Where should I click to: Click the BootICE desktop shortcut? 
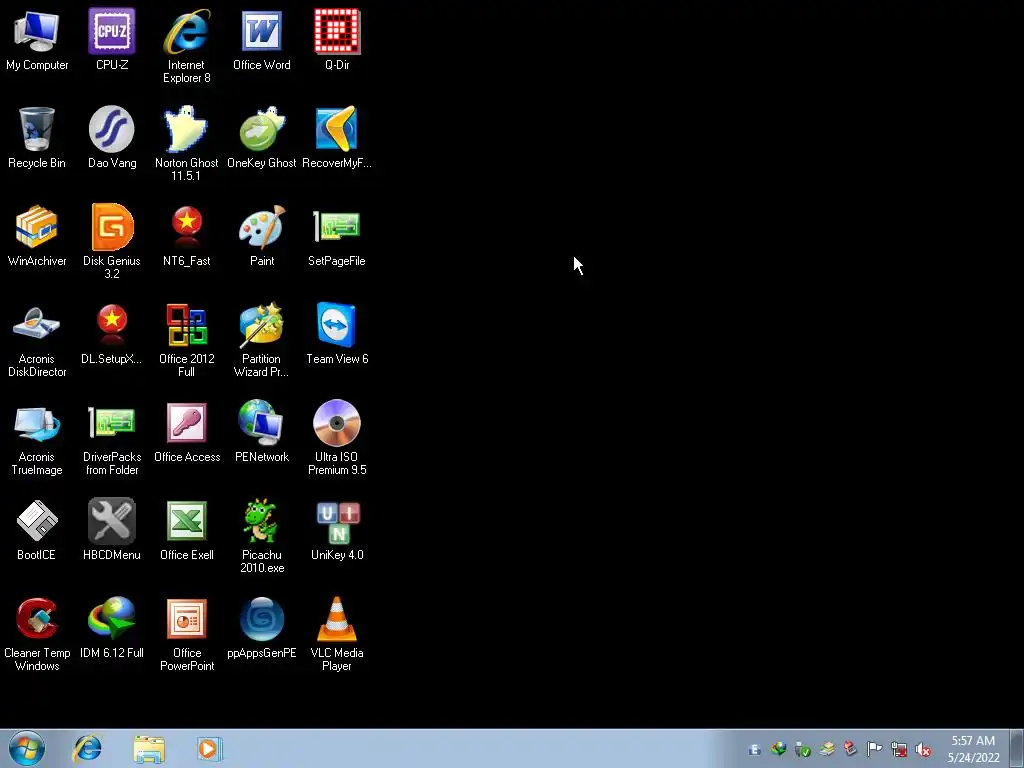click(x=37, y=529)
